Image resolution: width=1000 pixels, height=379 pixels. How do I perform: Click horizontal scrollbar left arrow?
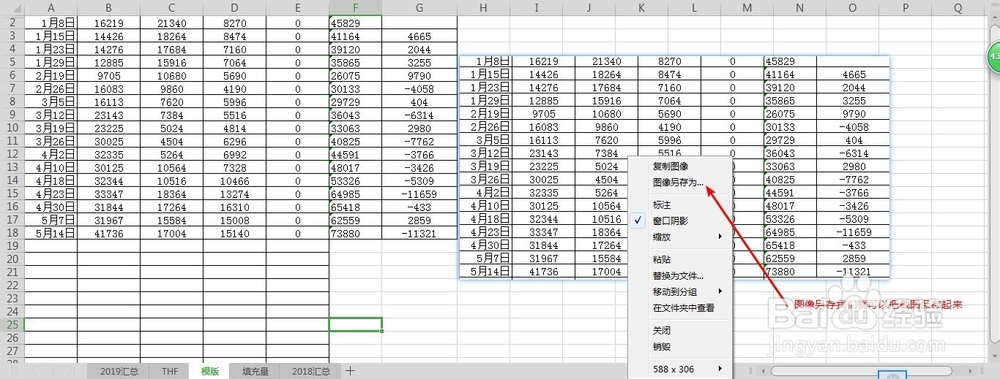click(x=763, y=371)
